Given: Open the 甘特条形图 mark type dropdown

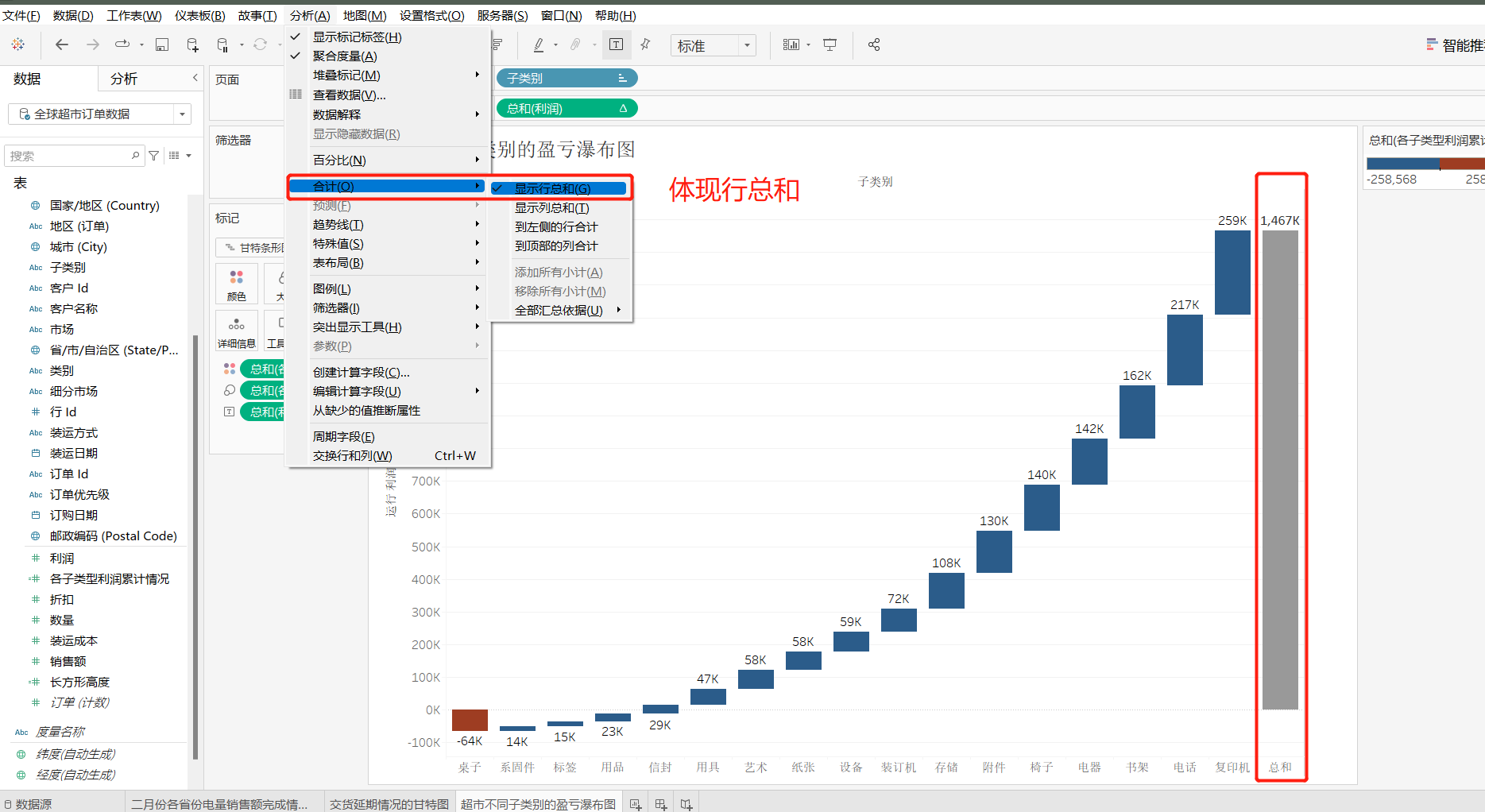Looking at the screenshot, I should pos(249,247).
